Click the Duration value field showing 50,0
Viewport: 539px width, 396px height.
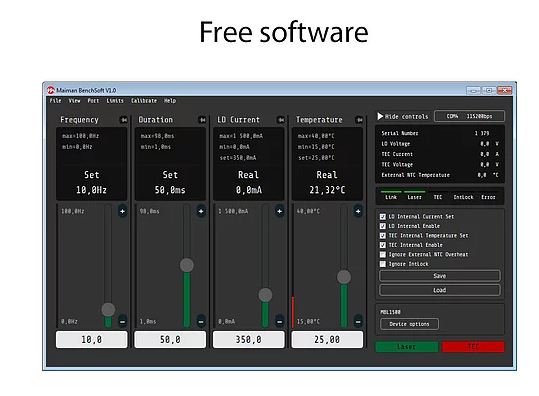pyautogui.click(x=170, y=340)
